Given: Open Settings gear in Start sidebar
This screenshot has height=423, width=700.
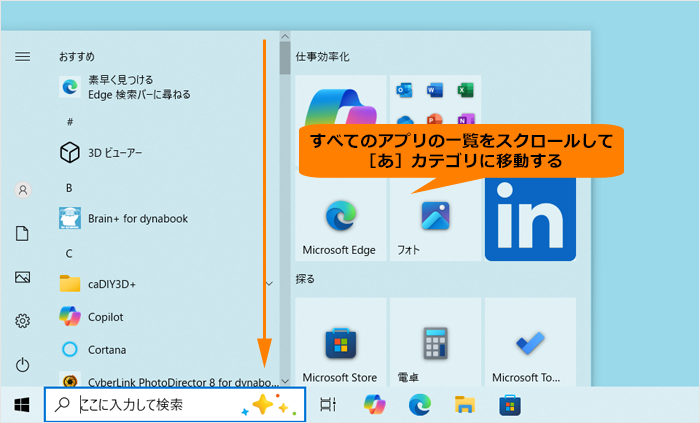Looking at the screenshot, I should point(22,321).
